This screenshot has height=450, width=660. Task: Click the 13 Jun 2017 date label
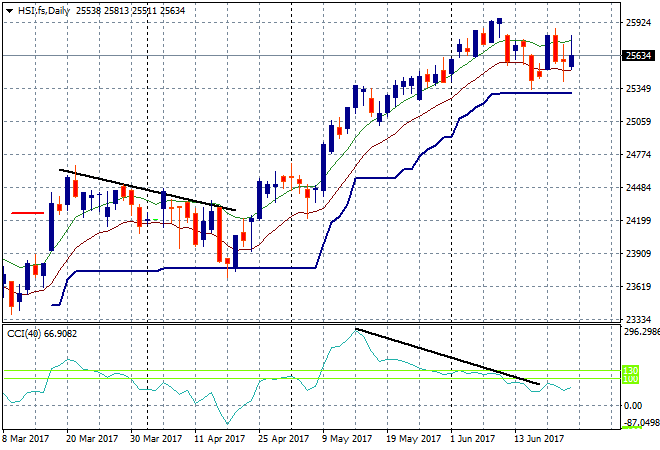[539, 439]
